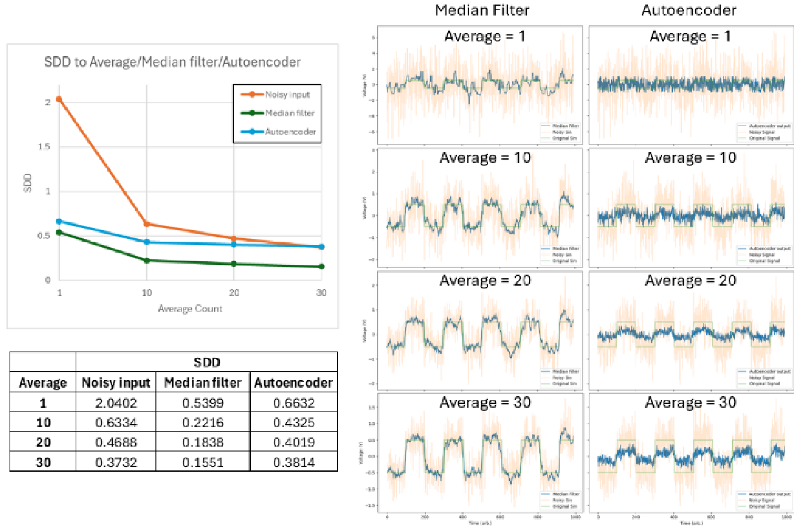This screenshot has width=794, height=526.
Task: Select the Average Count x-axis label
Action: pos(189,308)
